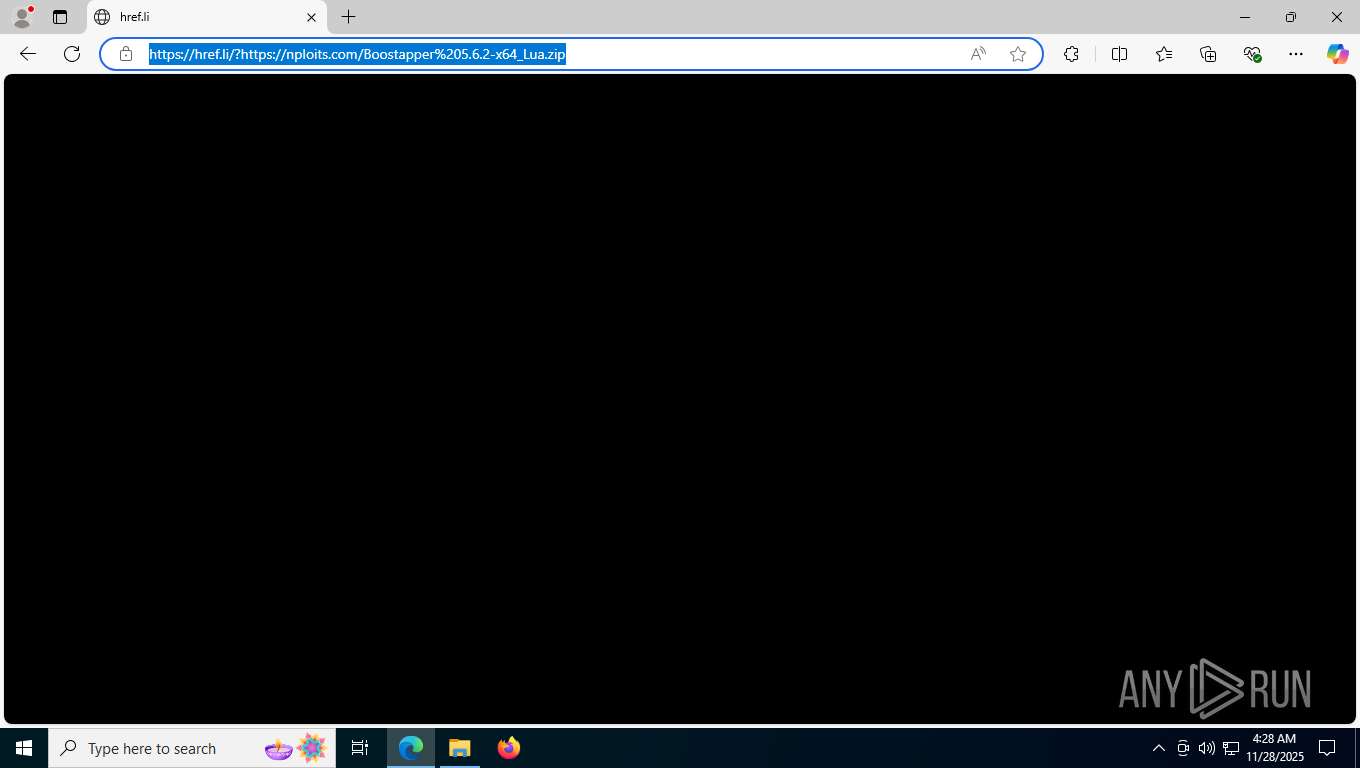Launch Firefox from taskbar
This screenshot has height=768, width=1360.
coord(509,748)
